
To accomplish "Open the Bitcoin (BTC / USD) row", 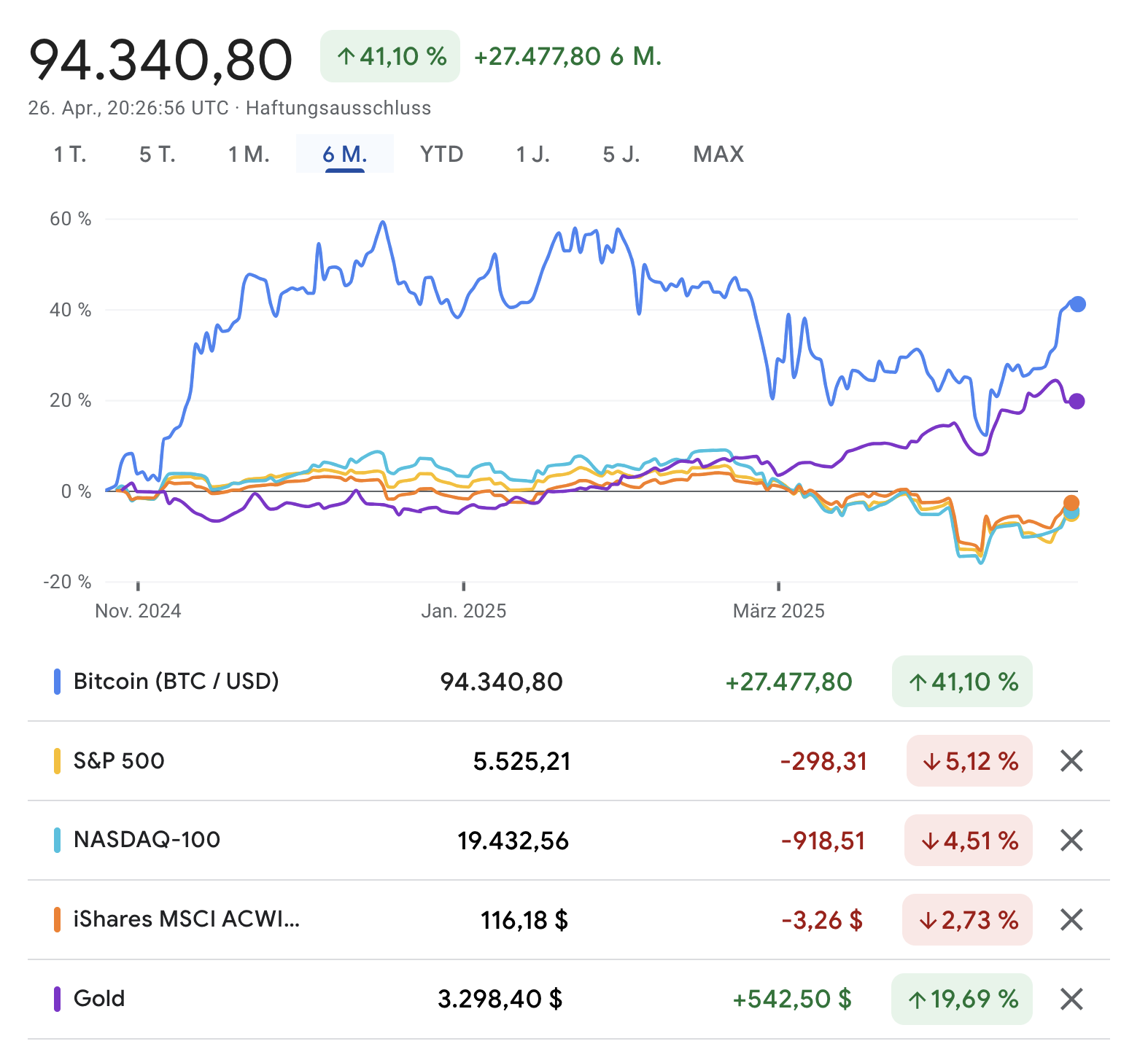I will [176, 682].
